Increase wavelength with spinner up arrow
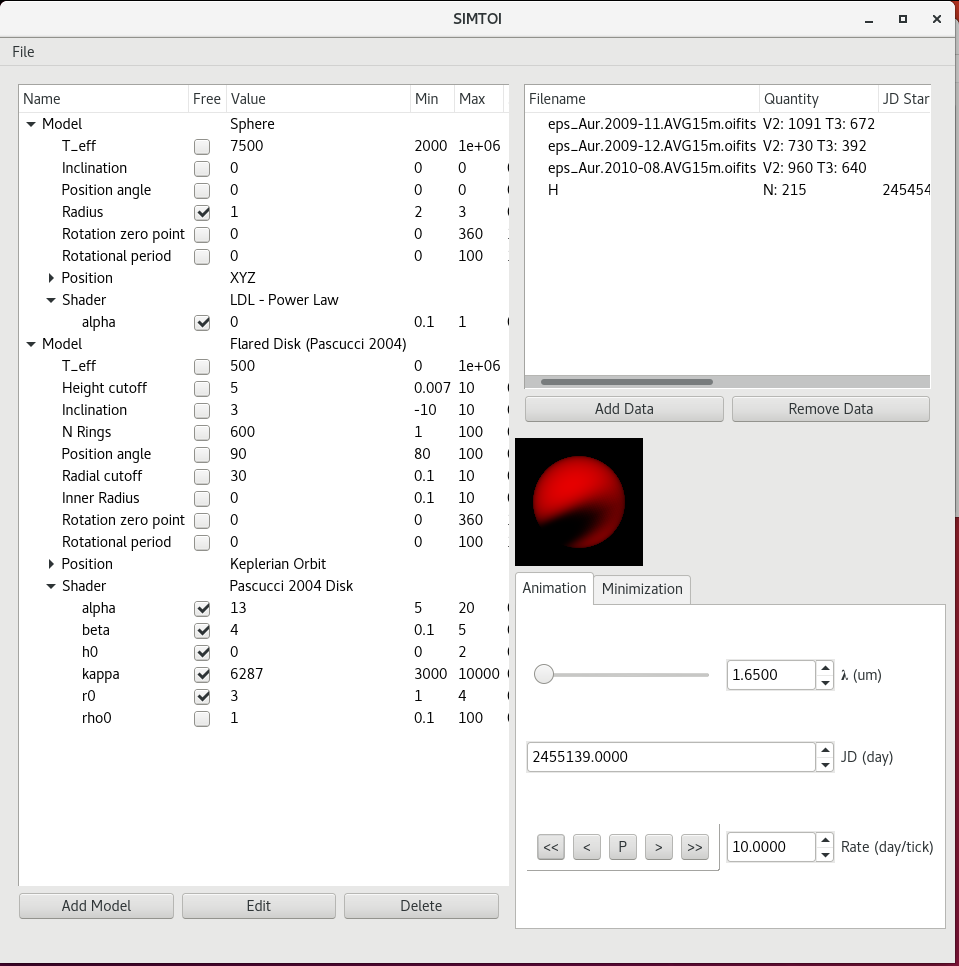This screenshot has height=966, width=959. [x=825, y=668]
